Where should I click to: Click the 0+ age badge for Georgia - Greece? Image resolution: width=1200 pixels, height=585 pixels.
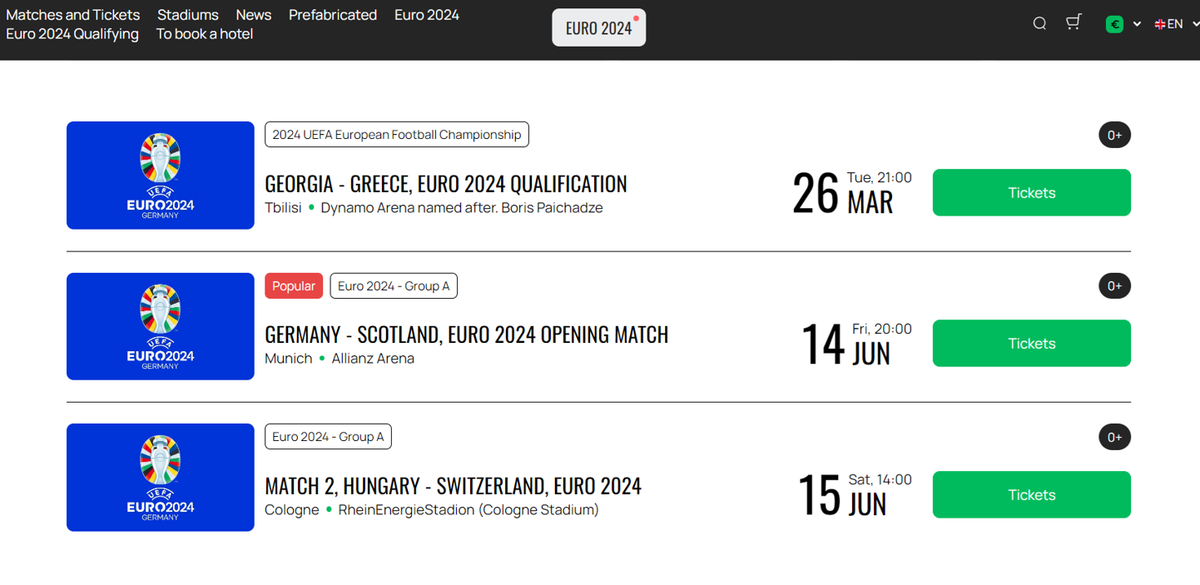pyautogui.click(x=1114, y=135)
